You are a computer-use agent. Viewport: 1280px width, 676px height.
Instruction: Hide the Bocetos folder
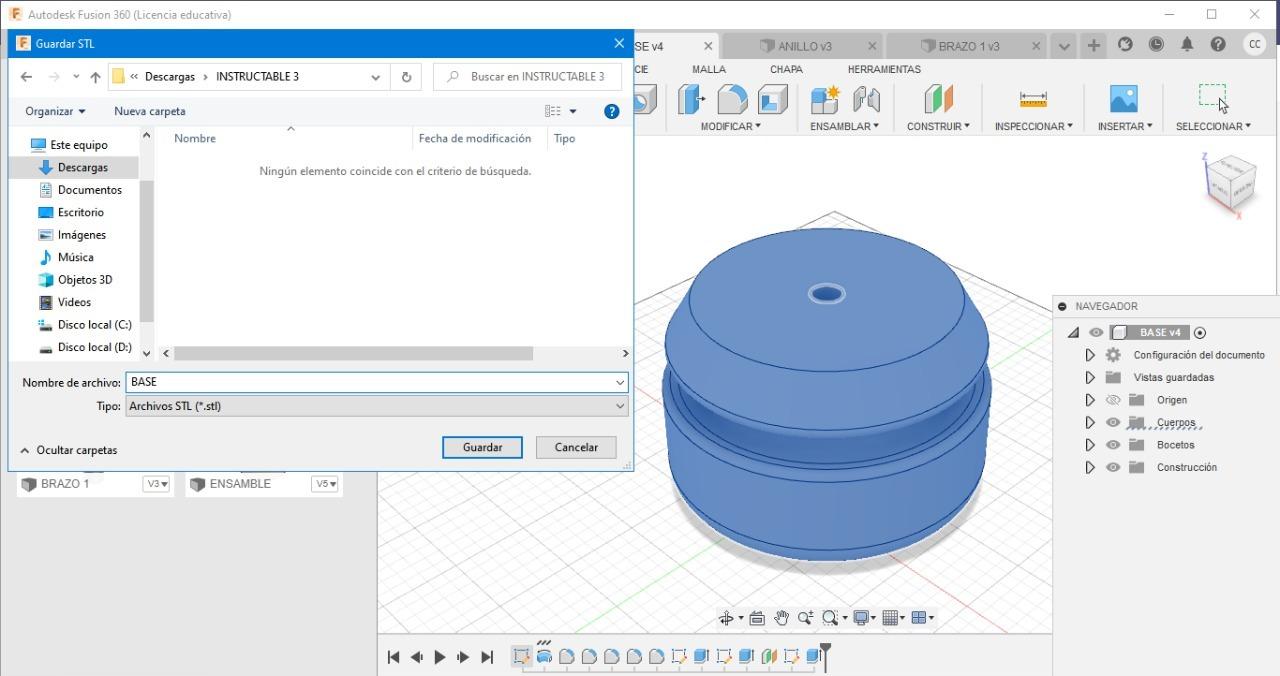pyautogui.click(x=1113, y=445)
